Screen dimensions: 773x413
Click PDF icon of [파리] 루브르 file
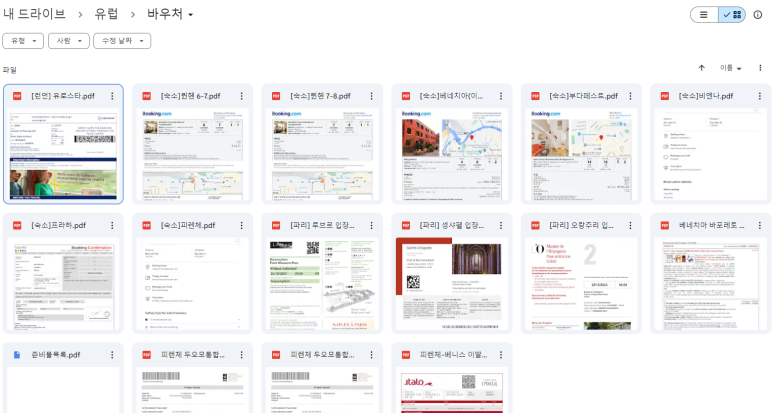(276, 225)
